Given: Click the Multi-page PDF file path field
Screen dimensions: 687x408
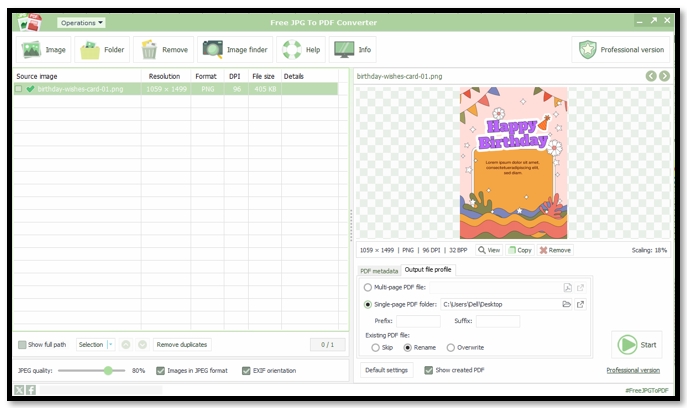Looking at the screenshot, I should 495,287.
